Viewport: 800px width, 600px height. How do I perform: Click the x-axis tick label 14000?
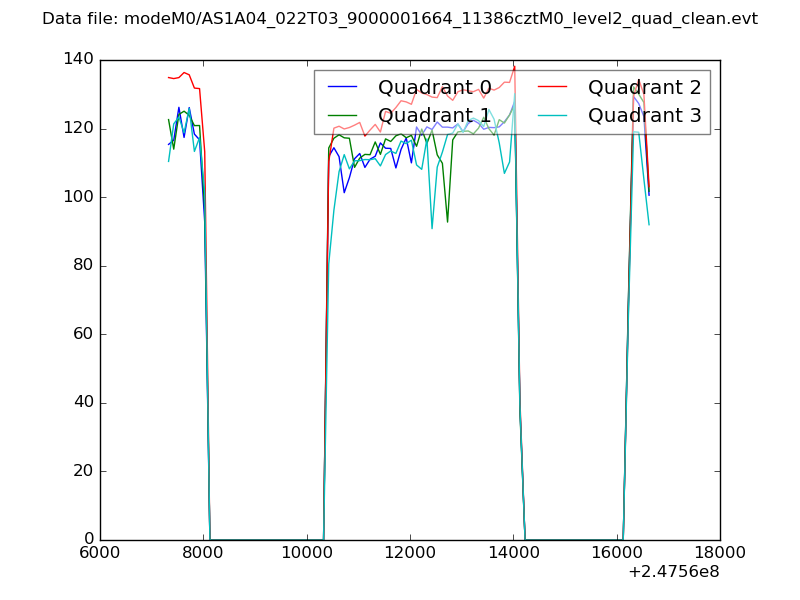tap(513, 553)
